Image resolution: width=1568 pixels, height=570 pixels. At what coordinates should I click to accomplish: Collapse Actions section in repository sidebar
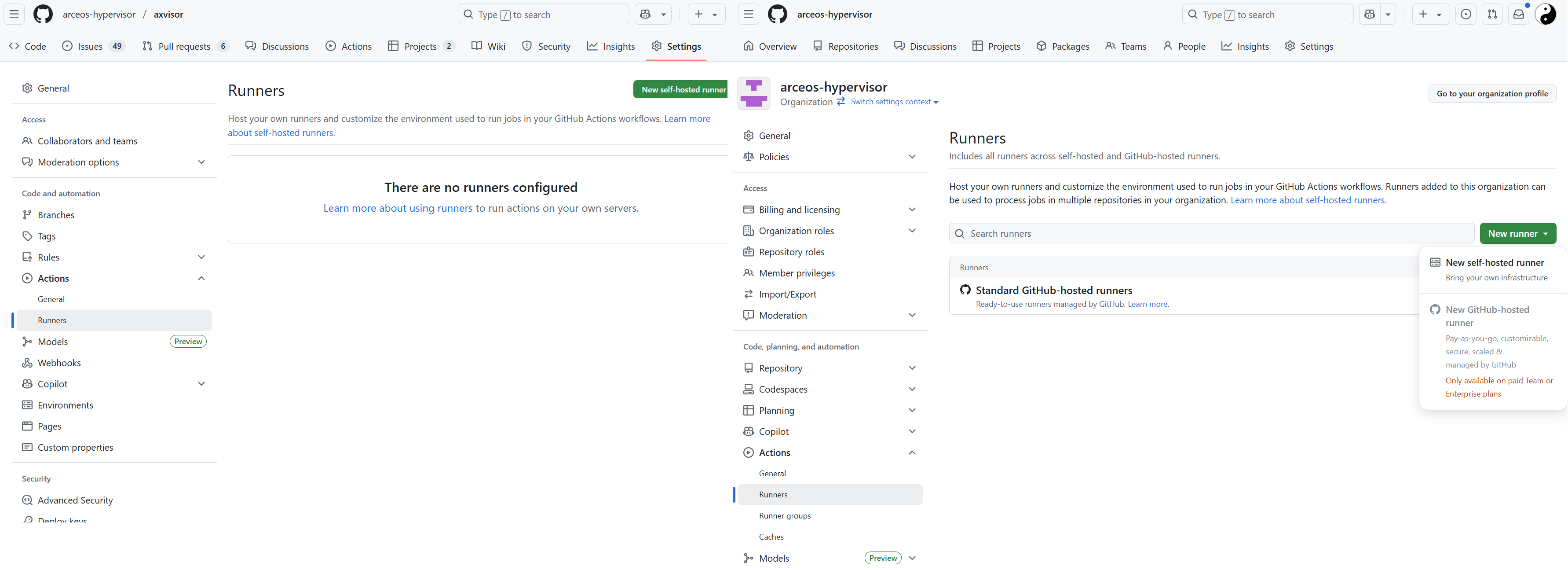point(201,278)
